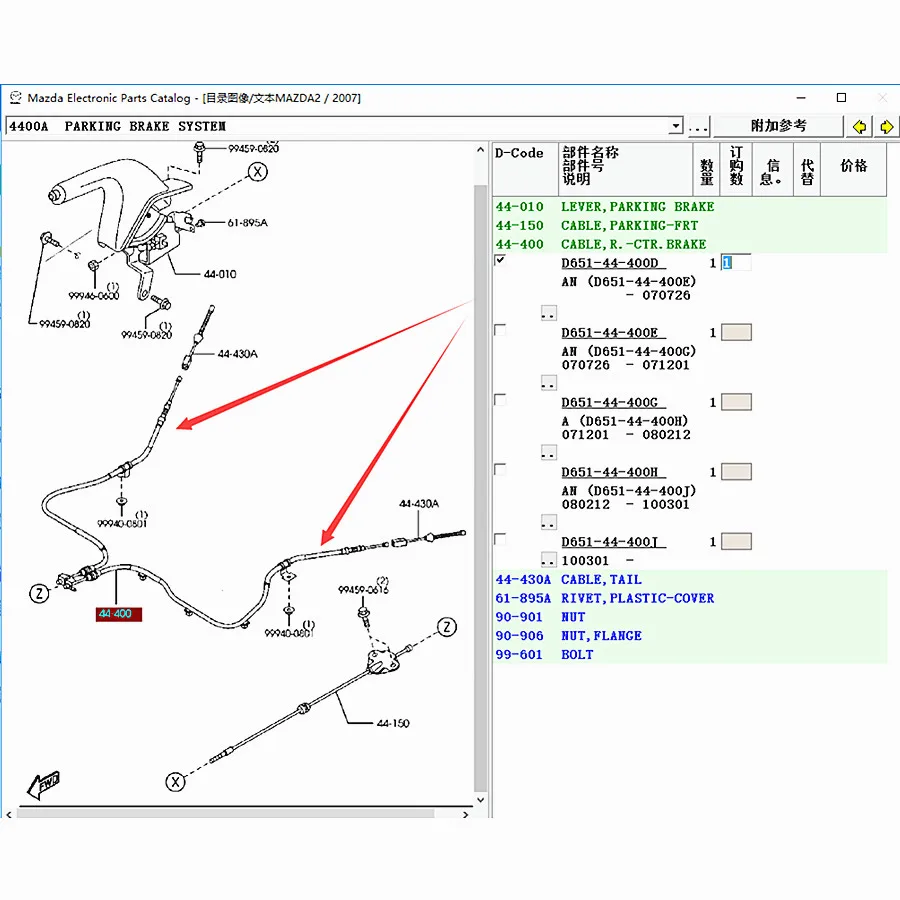Select the 44-430A CABLE, TAIL row
The width and height of the screenshot is (900, 900).
coord(689,580)
